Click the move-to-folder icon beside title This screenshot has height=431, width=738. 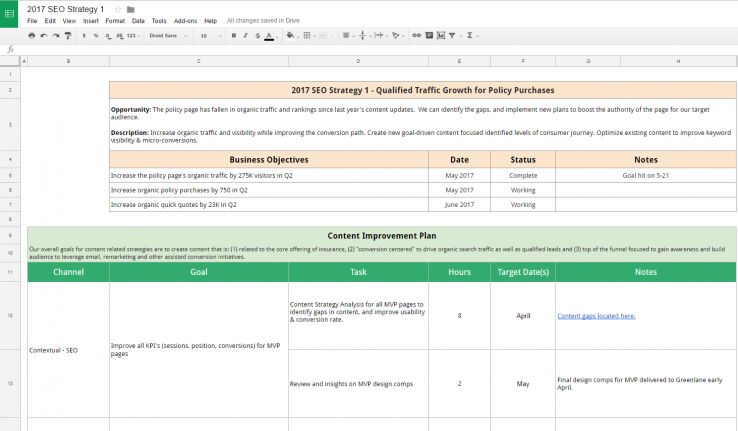pyautogui.click(x=130, y=9)
